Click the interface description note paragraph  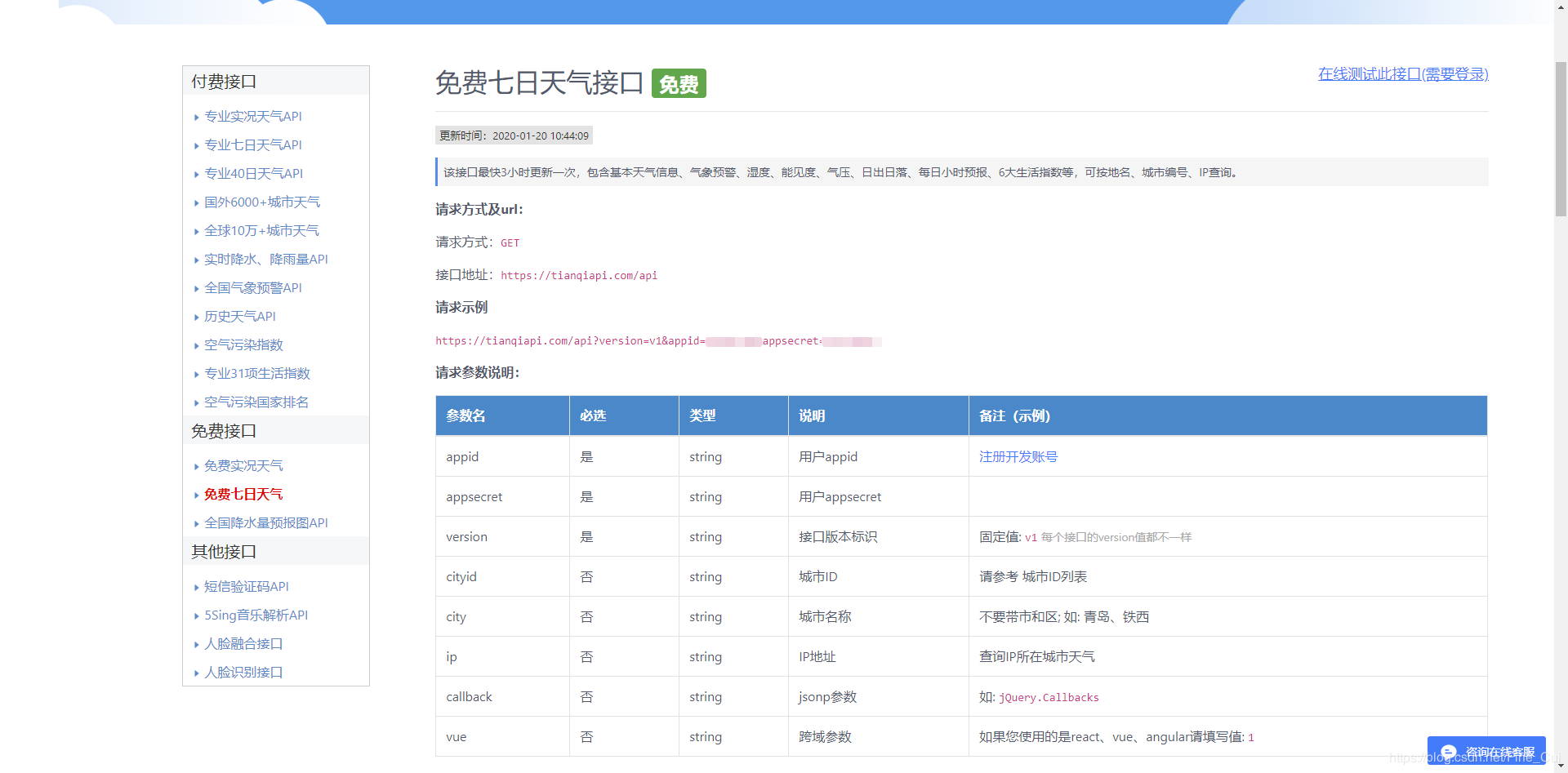[962, 172]
